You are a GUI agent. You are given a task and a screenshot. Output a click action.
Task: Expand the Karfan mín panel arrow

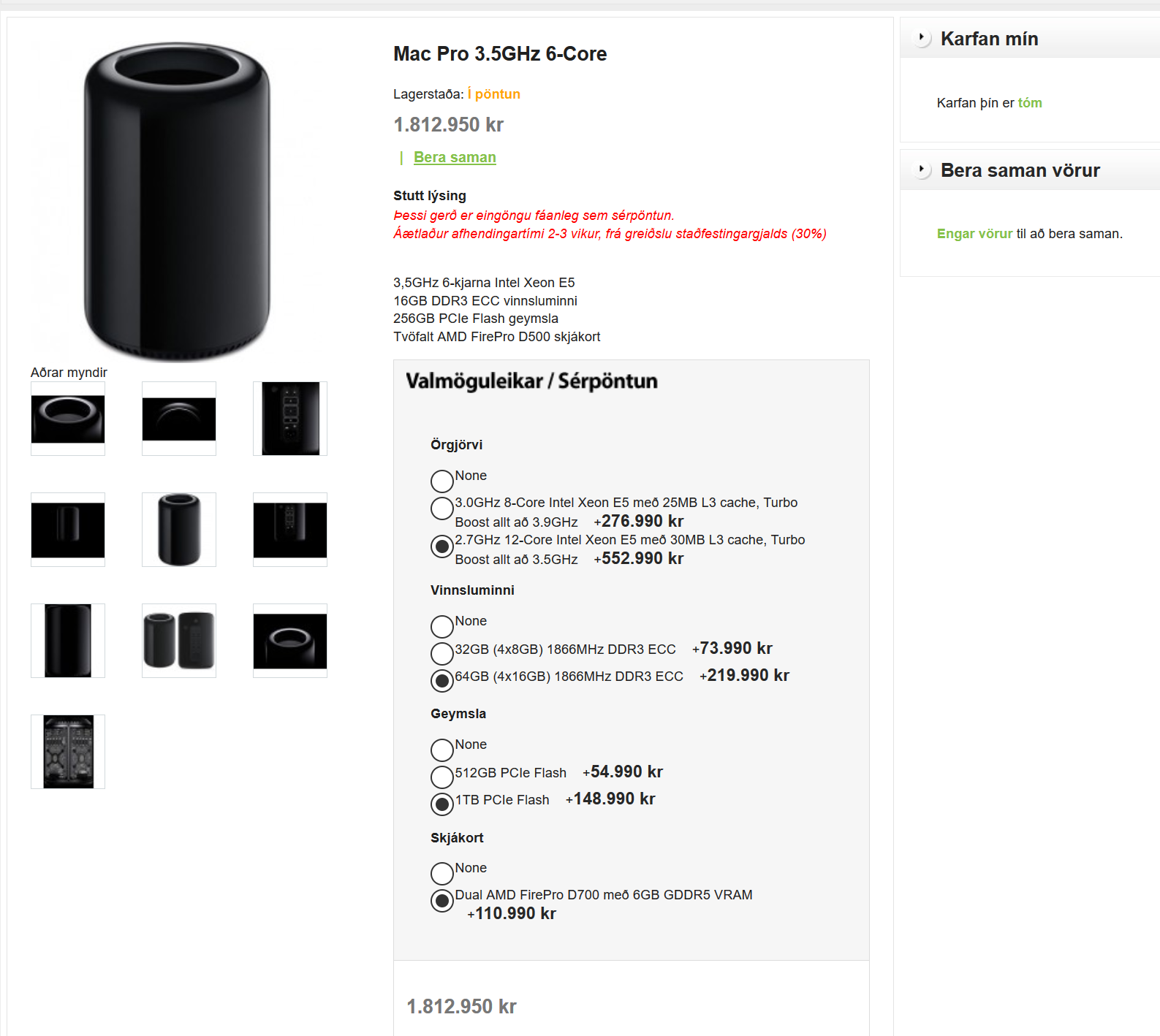[x=922, y=37]
